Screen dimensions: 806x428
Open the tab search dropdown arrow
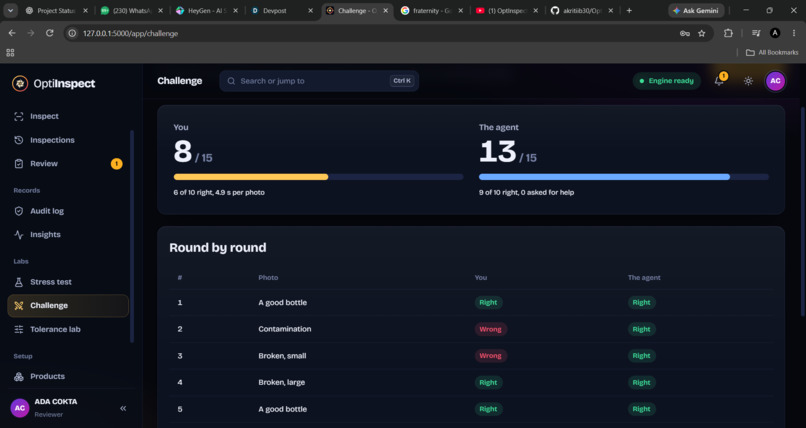(10, 10)
